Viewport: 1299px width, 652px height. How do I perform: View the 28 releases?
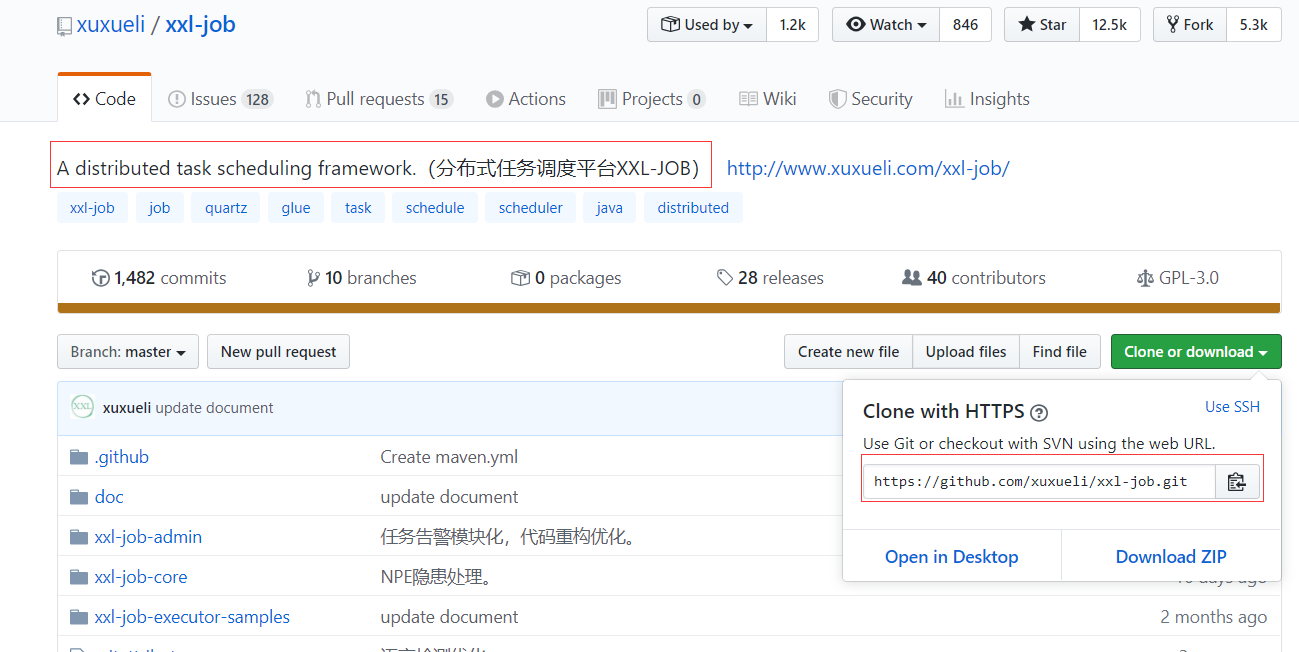coord(770,278)
